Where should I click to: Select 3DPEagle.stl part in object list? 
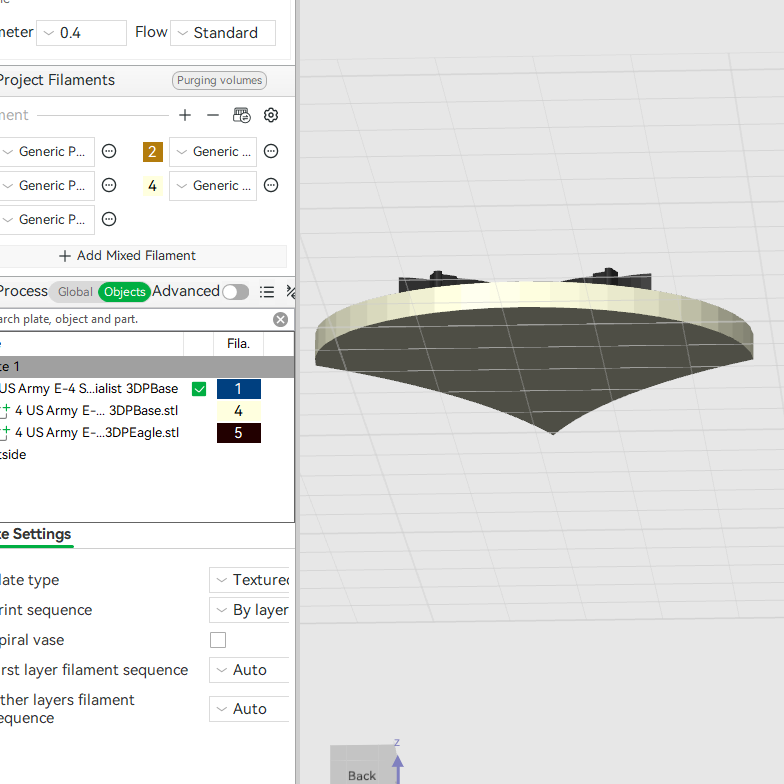[96, 432]
